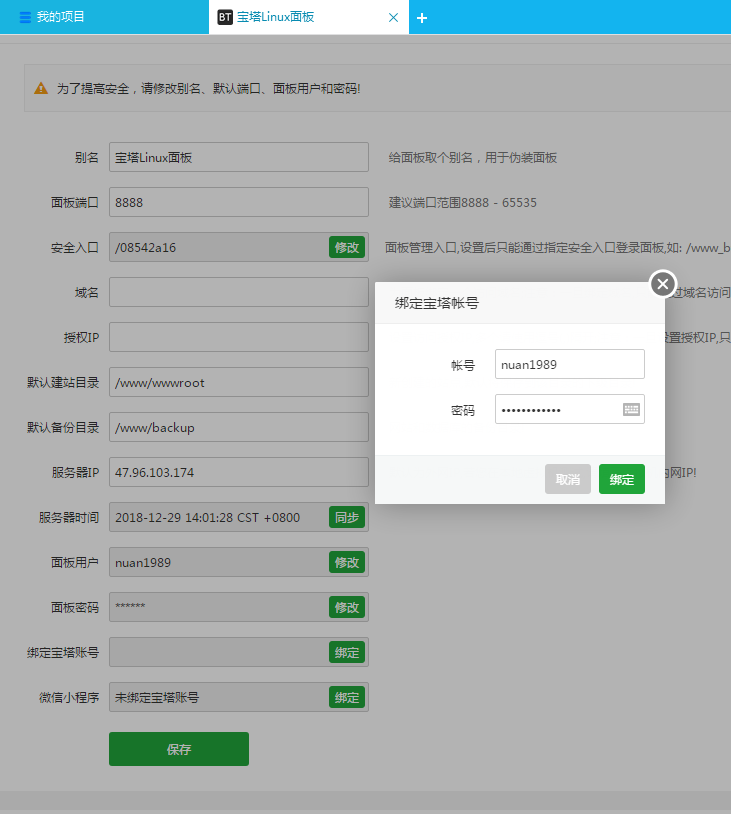731x814 pixels.
Task: Click the BT logo icon in the tab
Action: click(x=225, y=17)
